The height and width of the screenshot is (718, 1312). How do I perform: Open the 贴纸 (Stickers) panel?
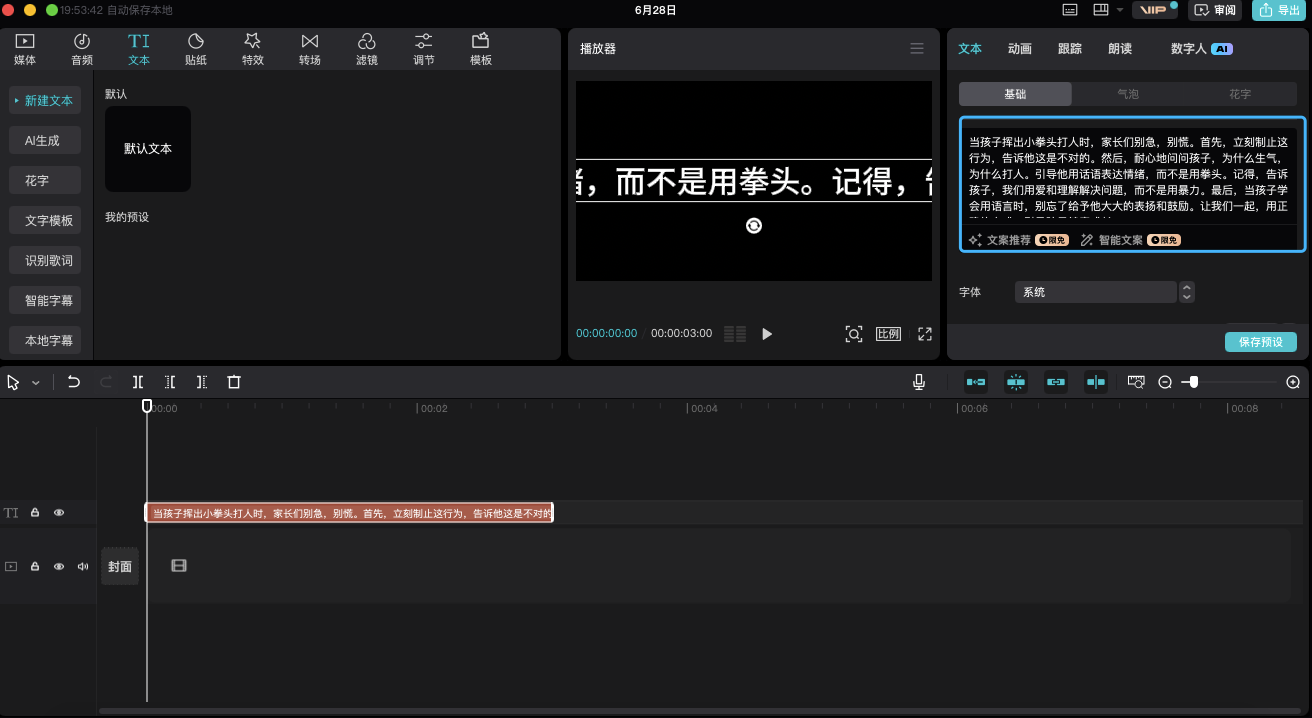196,48
